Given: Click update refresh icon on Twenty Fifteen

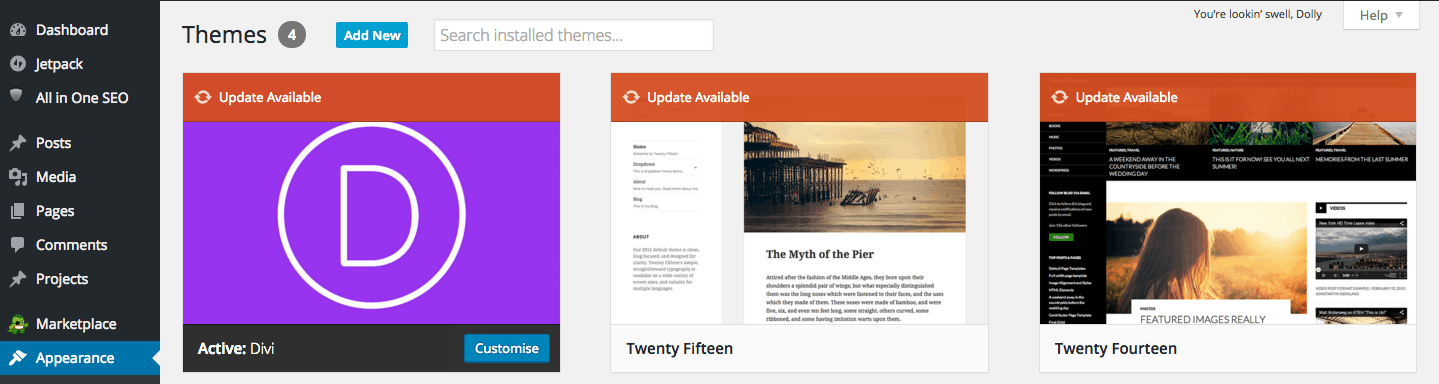Looking at the screenshot, I should (631, 97).
